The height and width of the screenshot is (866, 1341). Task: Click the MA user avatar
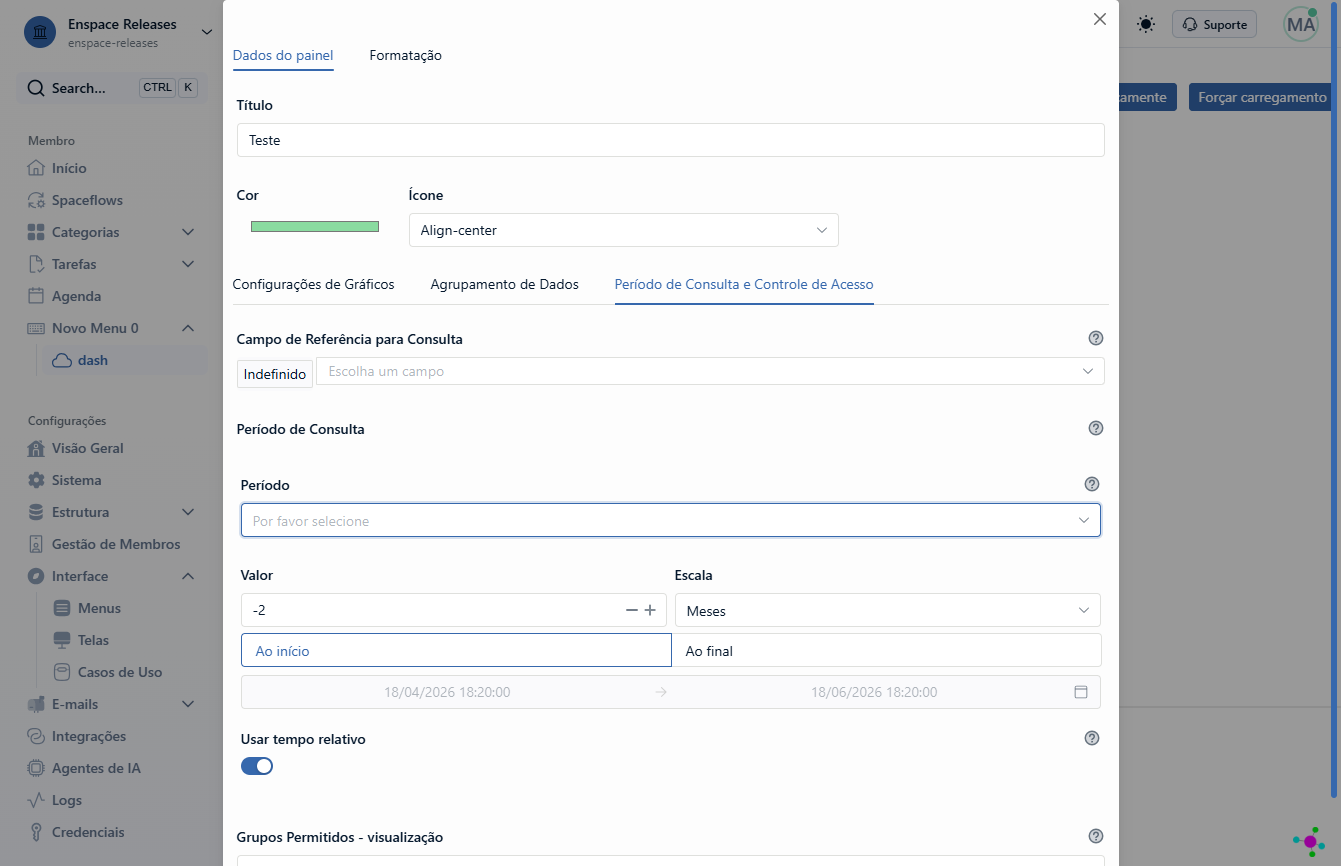[x=1301, y=25]
